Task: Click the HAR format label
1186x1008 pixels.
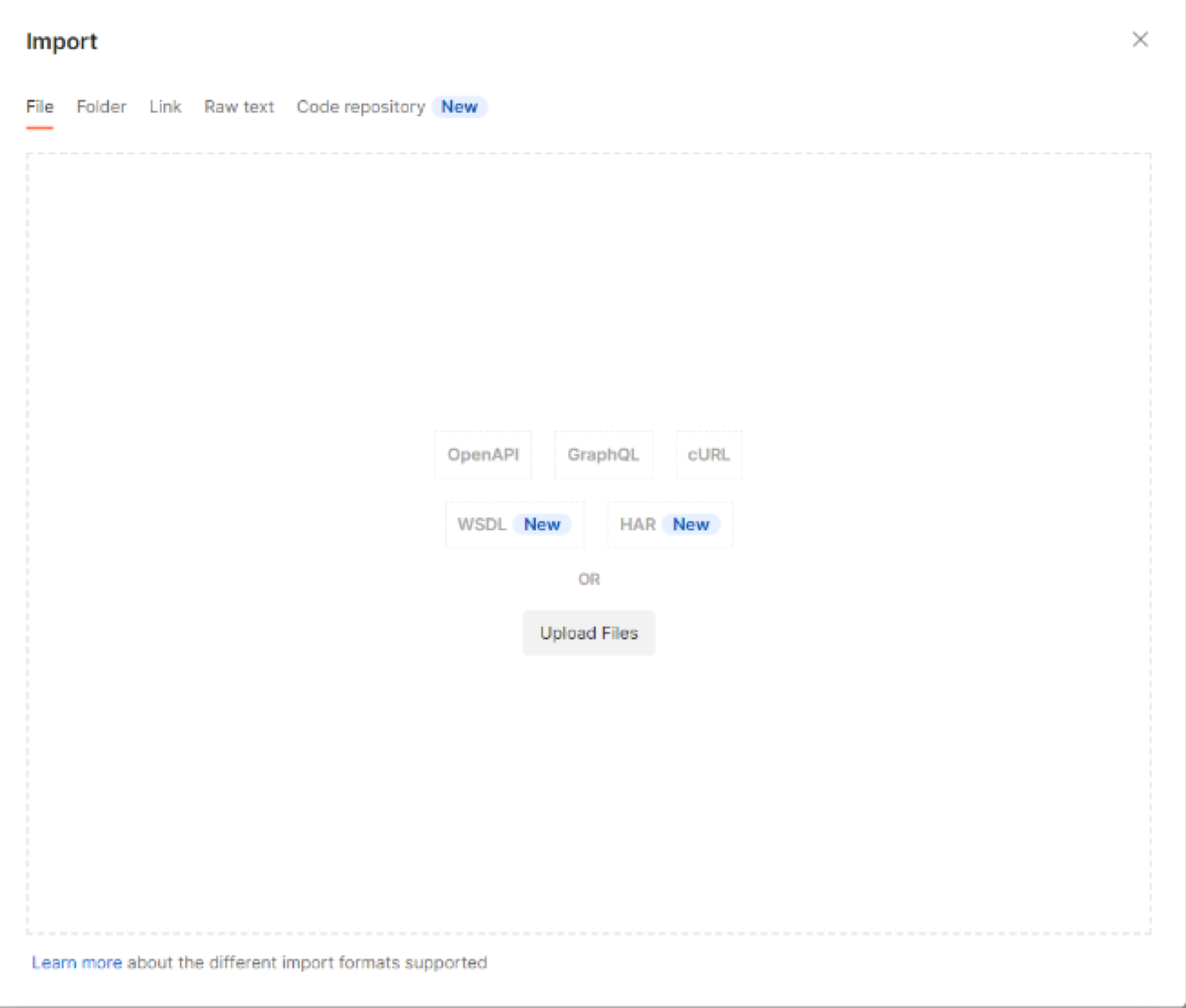Action: [x=637, y=524]
